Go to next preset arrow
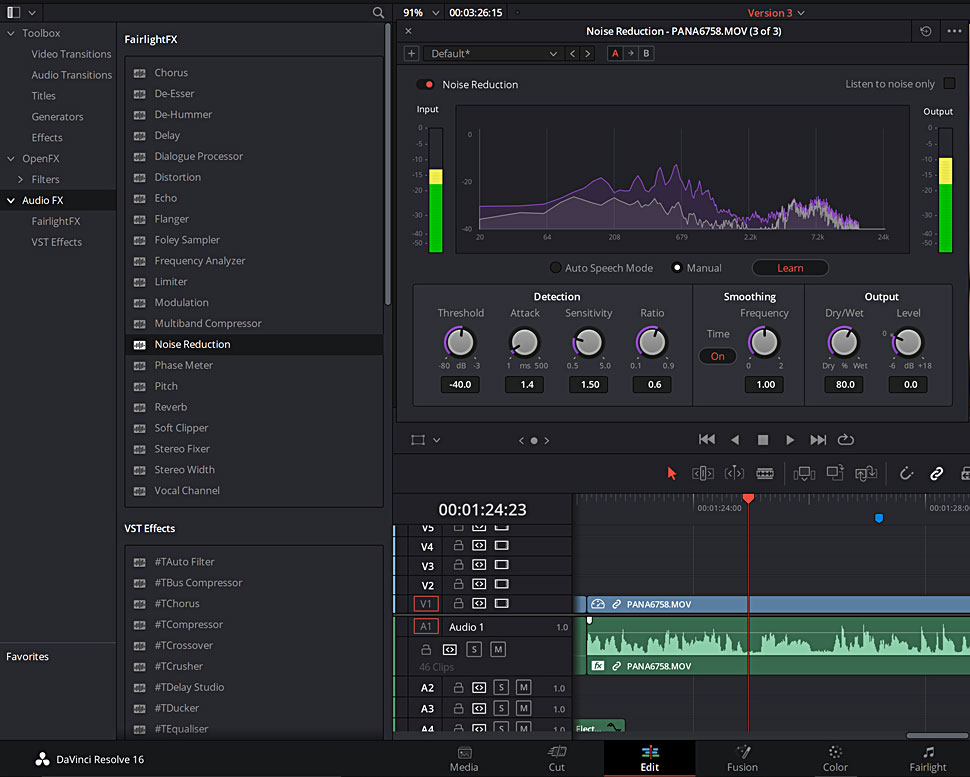The height and width of the screenshot is (777, 970). [x=588, y=53]
